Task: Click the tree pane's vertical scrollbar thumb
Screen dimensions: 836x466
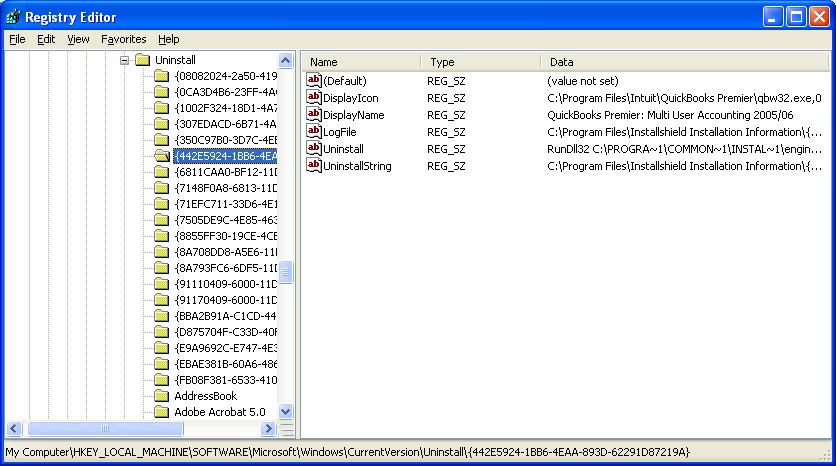Action: 286,273
